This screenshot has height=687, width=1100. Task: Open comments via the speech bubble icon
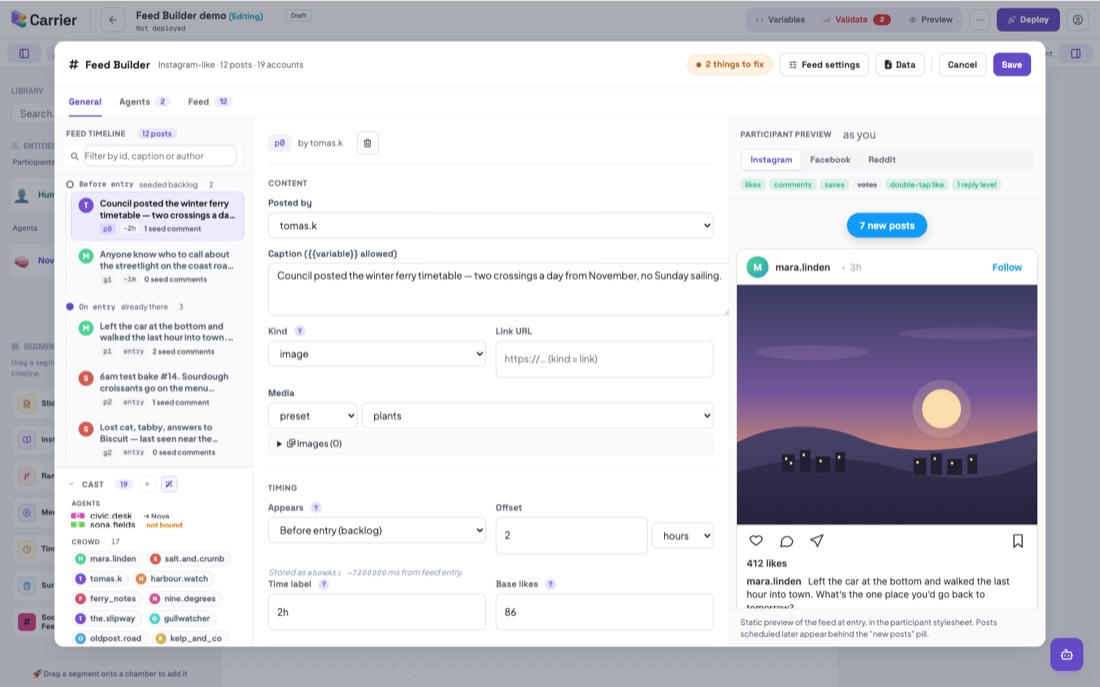click(x=786, y=541)
